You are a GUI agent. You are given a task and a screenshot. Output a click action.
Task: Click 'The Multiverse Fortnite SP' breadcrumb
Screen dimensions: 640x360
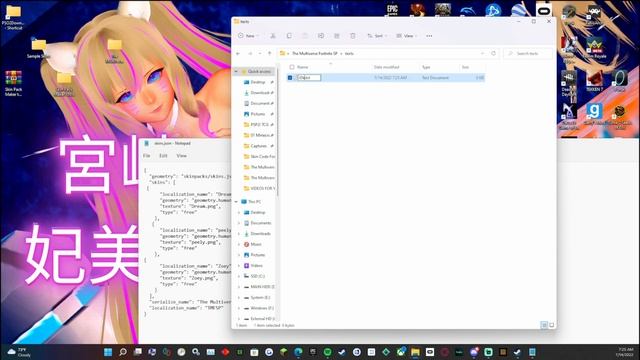click(315, 53)
